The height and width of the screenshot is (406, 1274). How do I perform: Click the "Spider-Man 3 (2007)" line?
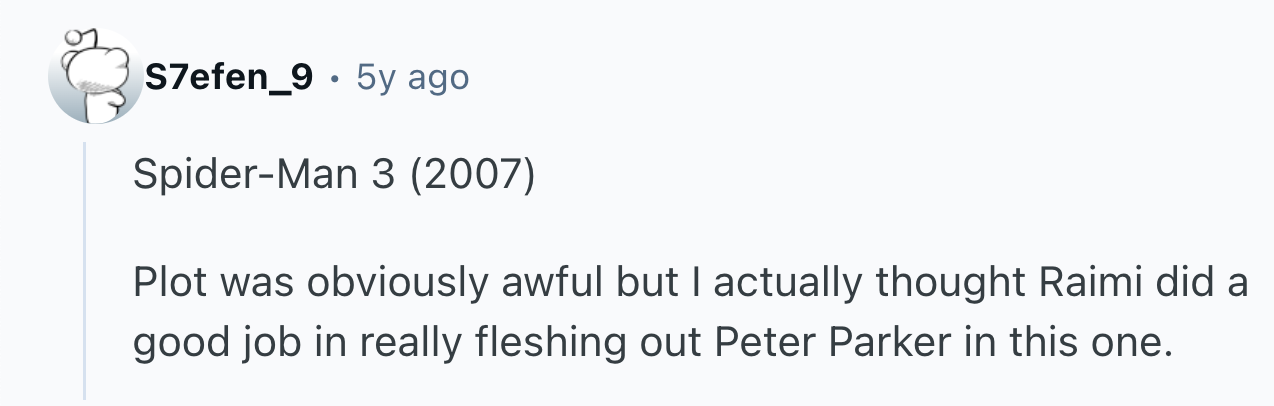click(334, 178)
